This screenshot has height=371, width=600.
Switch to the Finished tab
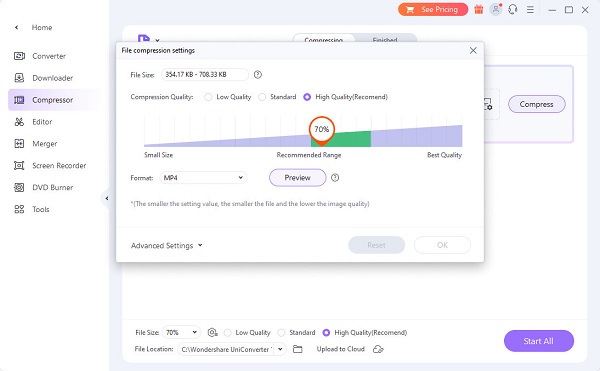pyautogui.click(x=385, y=39)
